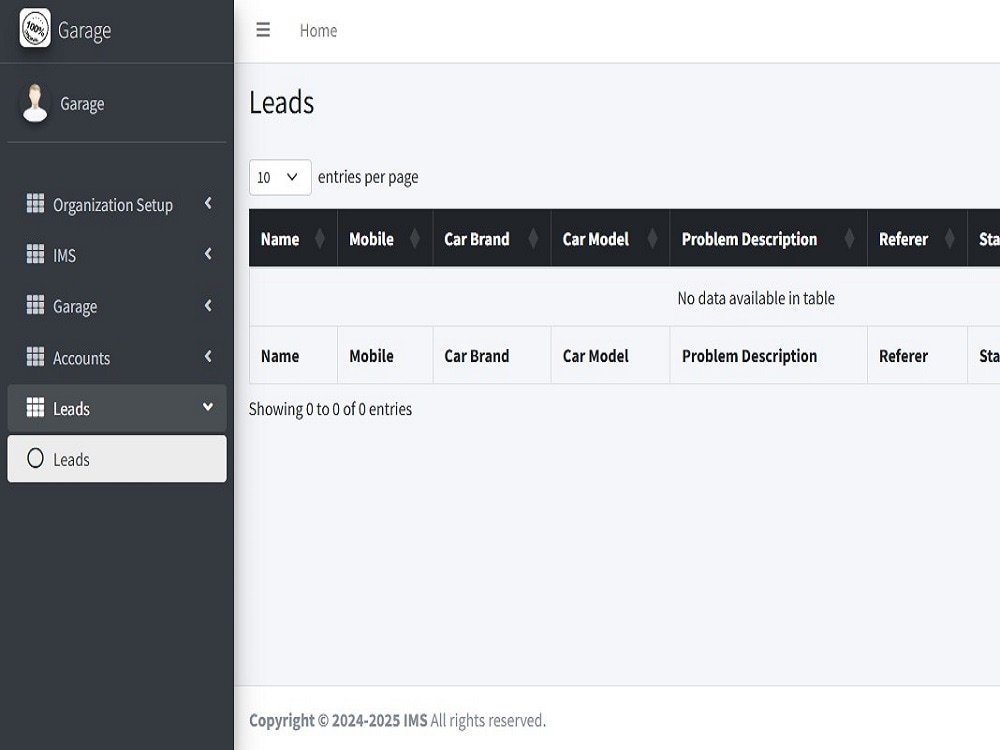1000x750 pixels.
Task: Sort table by Mobile column arrows
Action: click(x=415, y=239)
